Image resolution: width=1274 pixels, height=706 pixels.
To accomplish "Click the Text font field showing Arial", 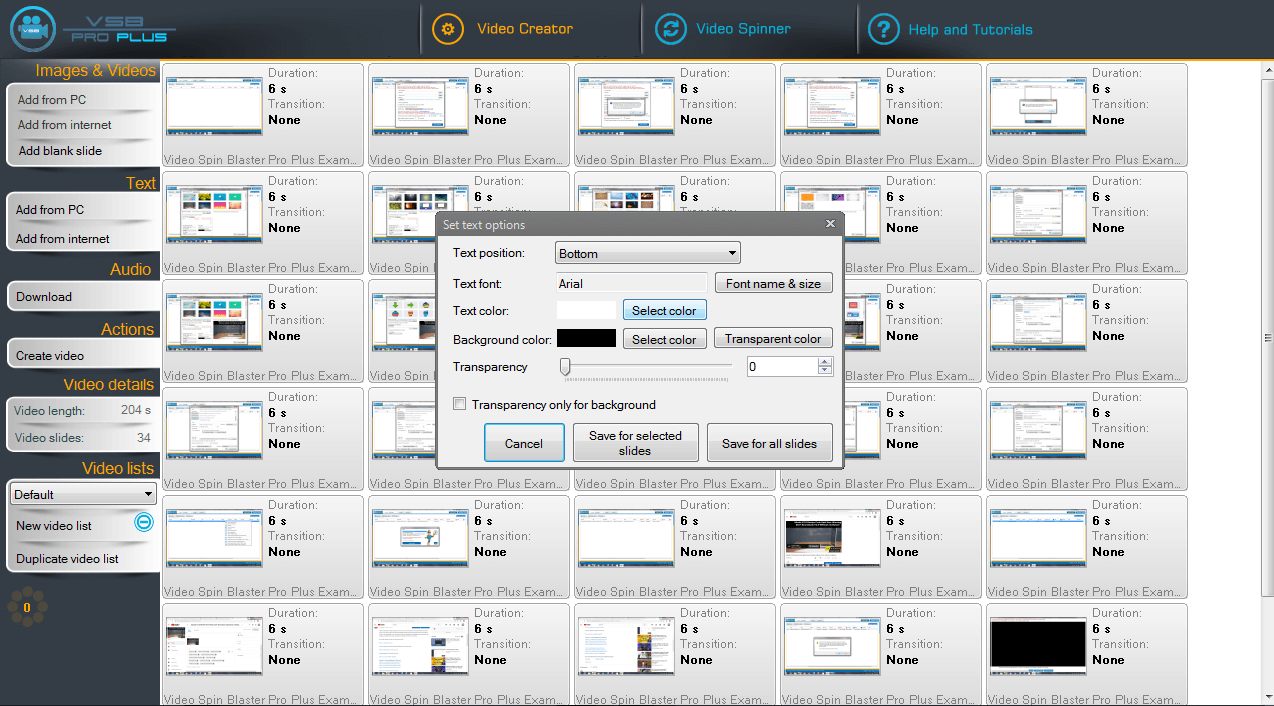I will tap(631, 283).
